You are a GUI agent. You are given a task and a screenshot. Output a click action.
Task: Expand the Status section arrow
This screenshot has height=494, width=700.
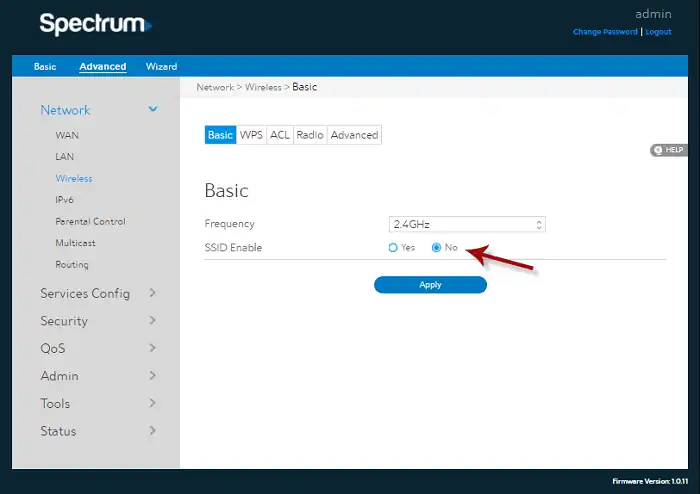(x=152, y=431)
